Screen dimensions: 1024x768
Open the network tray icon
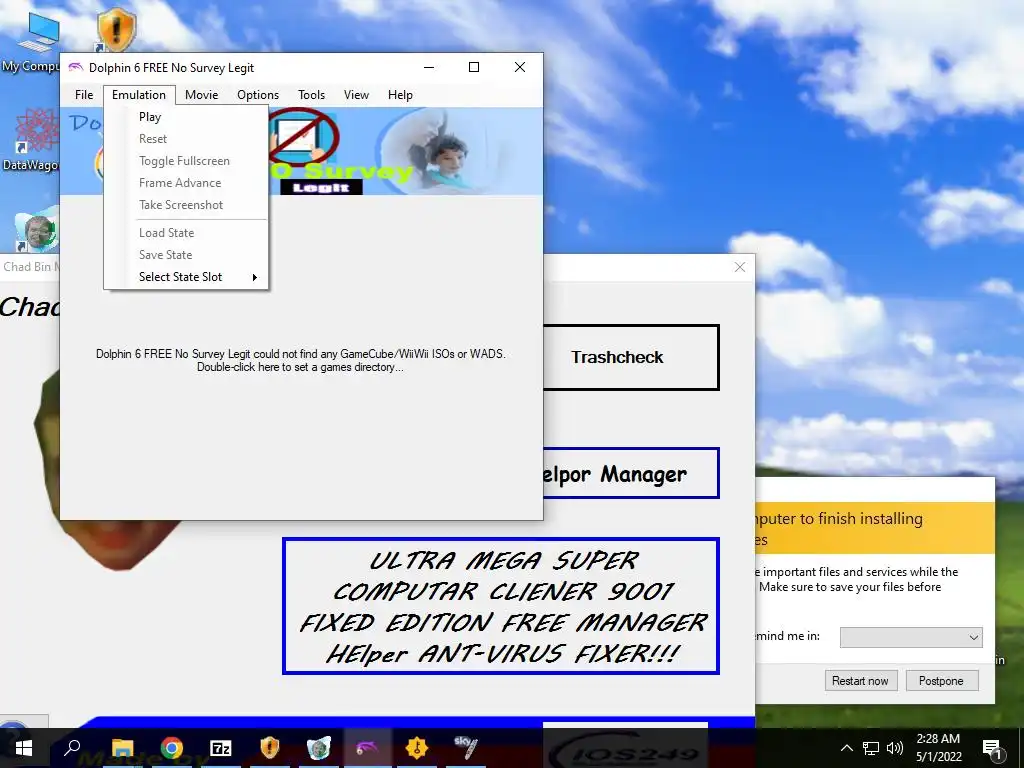point(871,748)
